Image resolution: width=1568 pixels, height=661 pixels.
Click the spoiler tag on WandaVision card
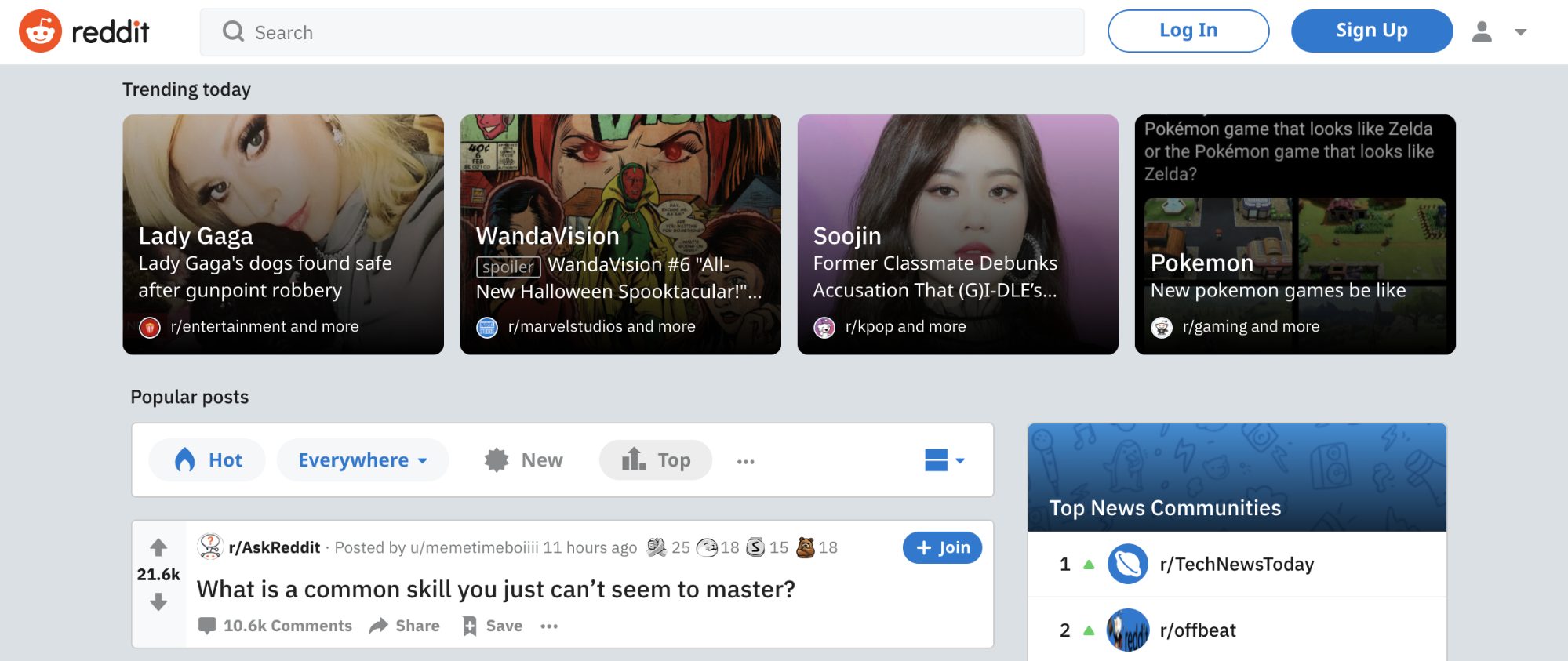pos(508,267)
